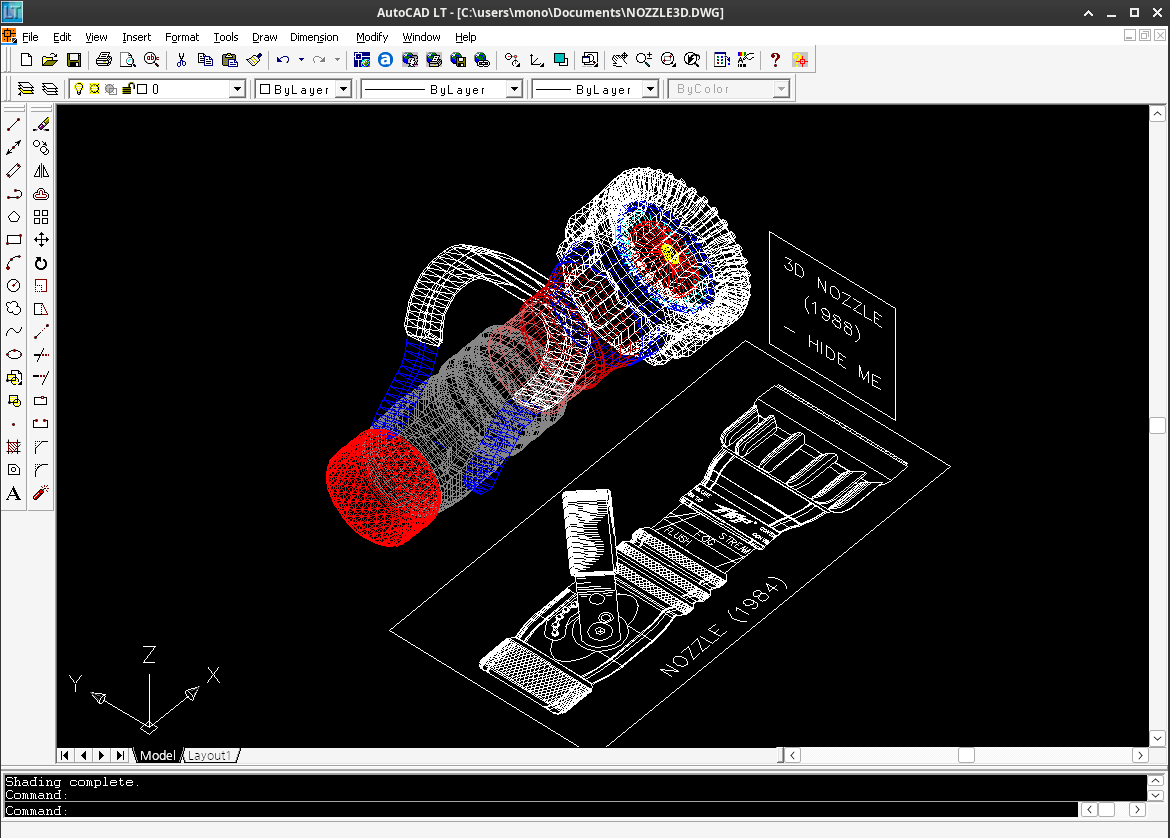Select the Array modify tool
The width and height of the screenshot is (1170, 838).
tap(41, 217)
